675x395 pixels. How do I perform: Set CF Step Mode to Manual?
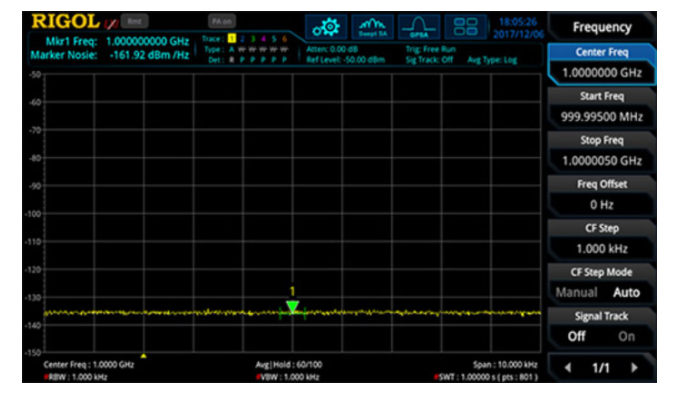pos(576,293)
